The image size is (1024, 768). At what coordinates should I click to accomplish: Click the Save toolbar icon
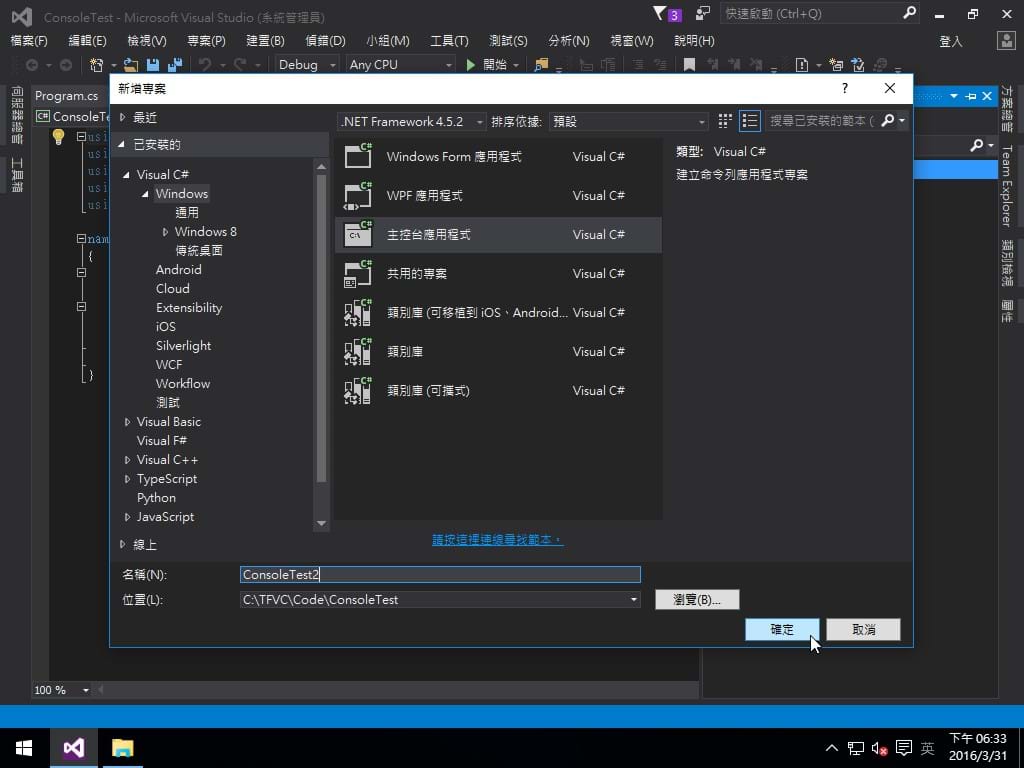click(x=153, y=65)
